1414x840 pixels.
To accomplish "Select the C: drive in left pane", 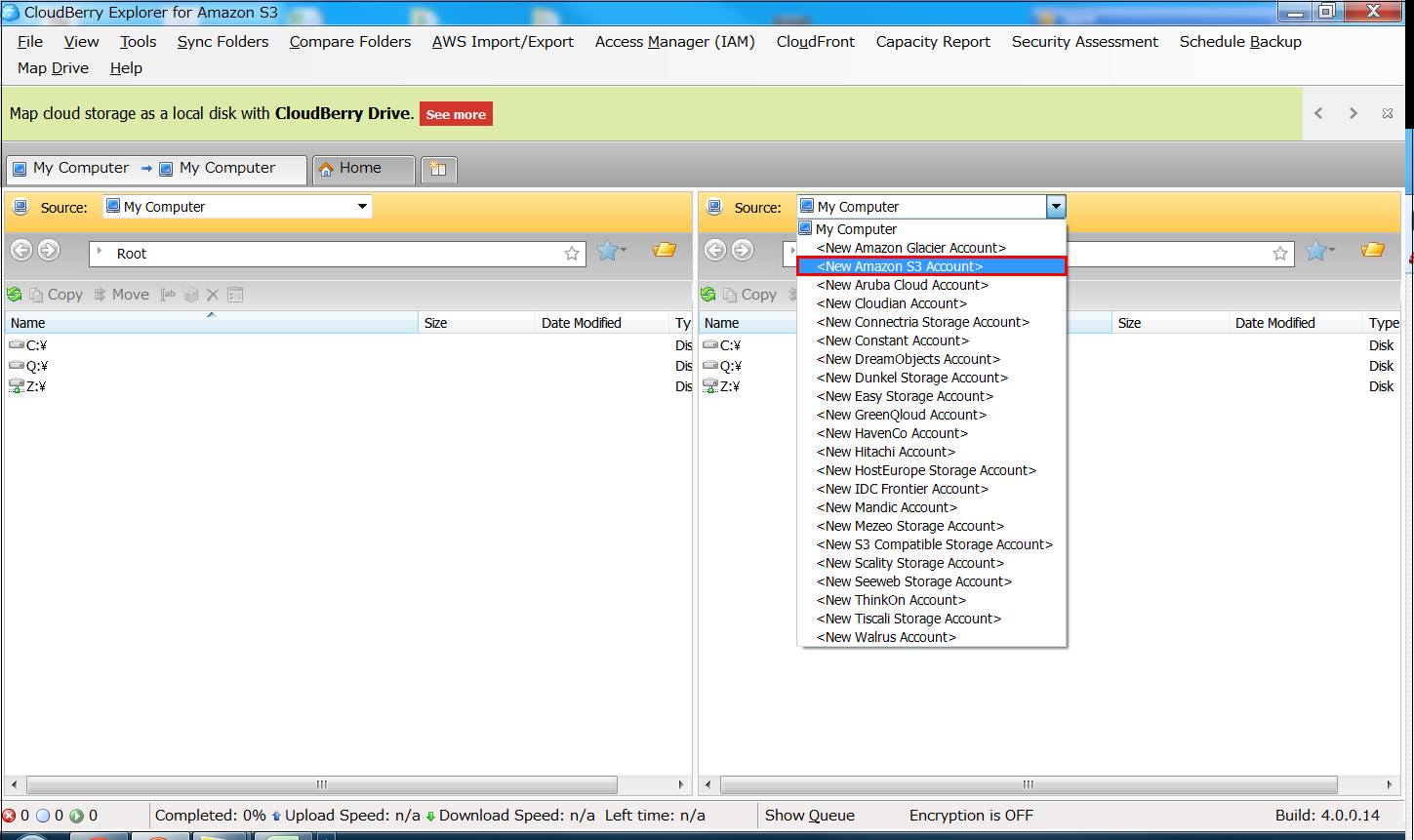I will (36, 345).
